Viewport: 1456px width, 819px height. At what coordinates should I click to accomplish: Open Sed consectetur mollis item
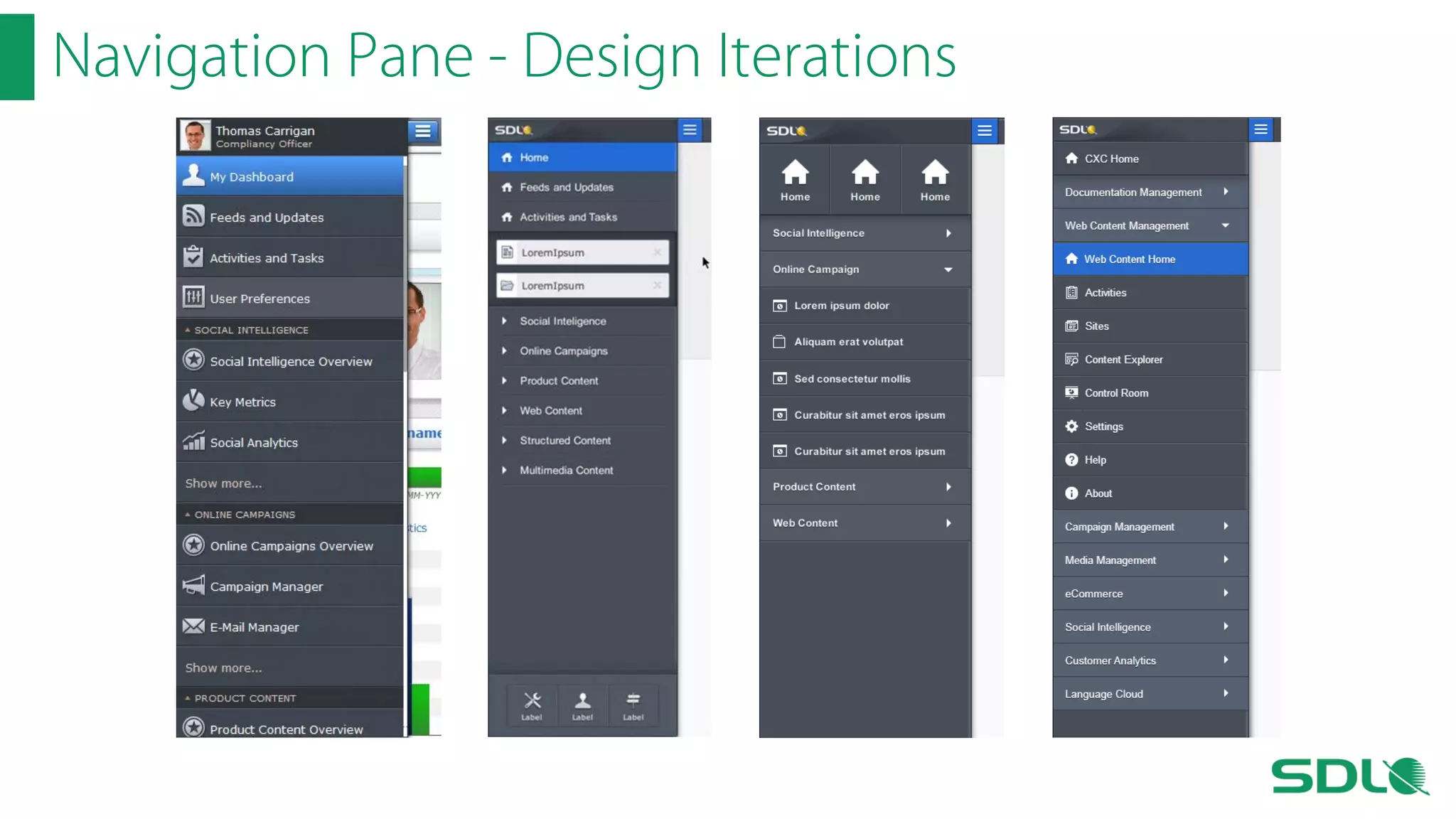(x=865, y=379)
